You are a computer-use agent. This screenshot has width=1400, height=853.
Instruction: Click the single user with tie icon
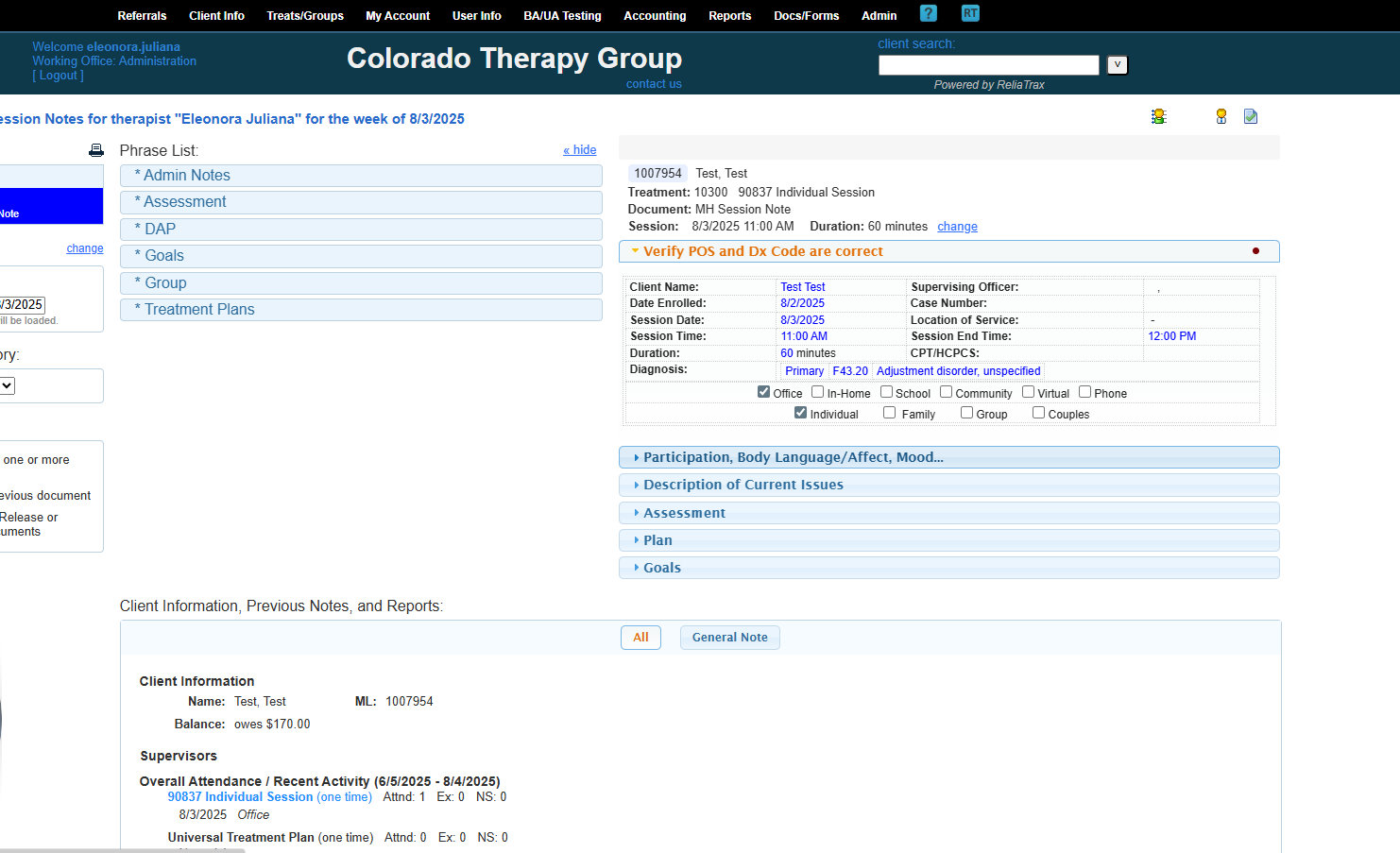tap(1221, 116)
